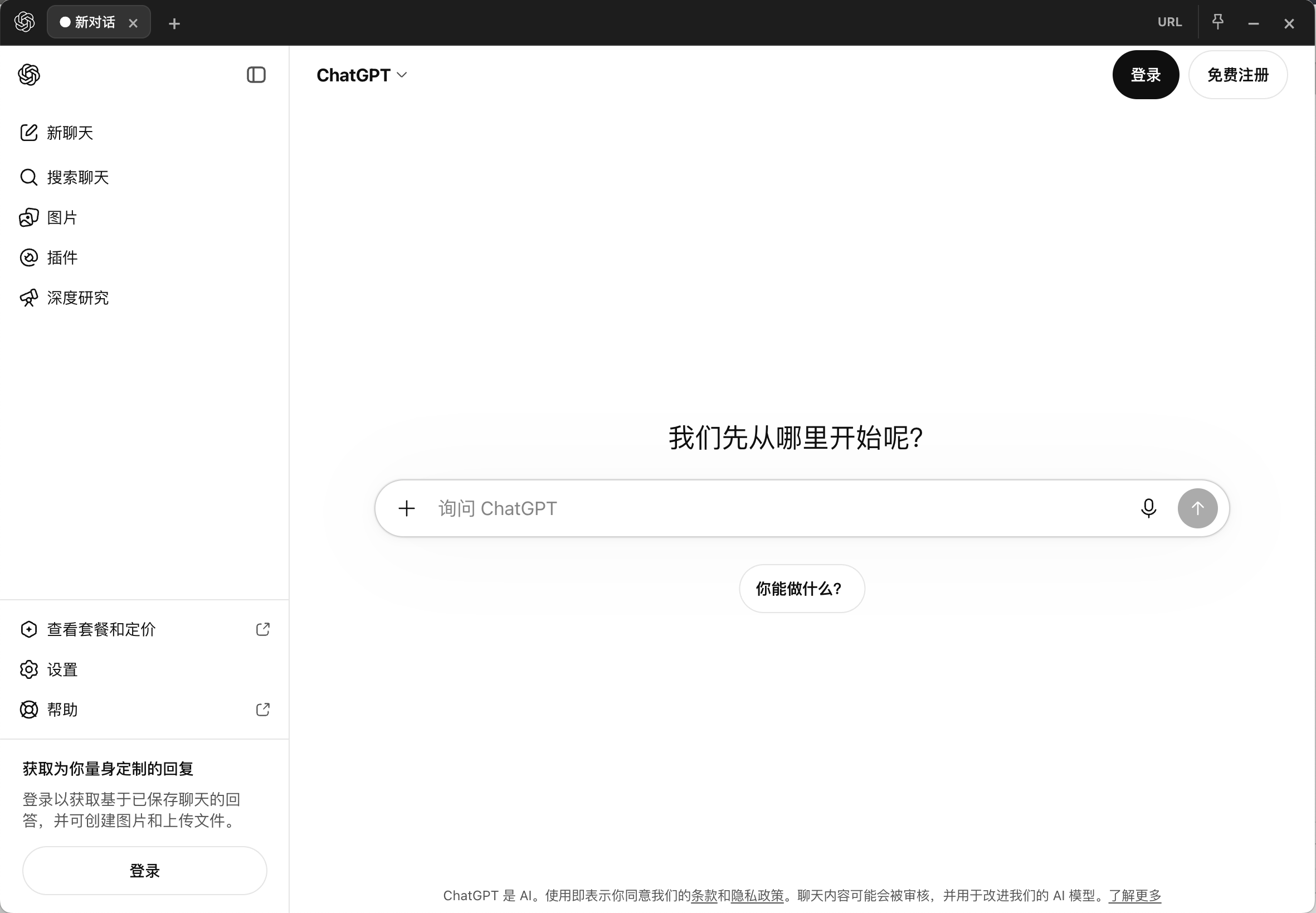Screen dimensions: 1316x913
Task: Close the ChatGPT window
Action: click(x=1289, y=23)
